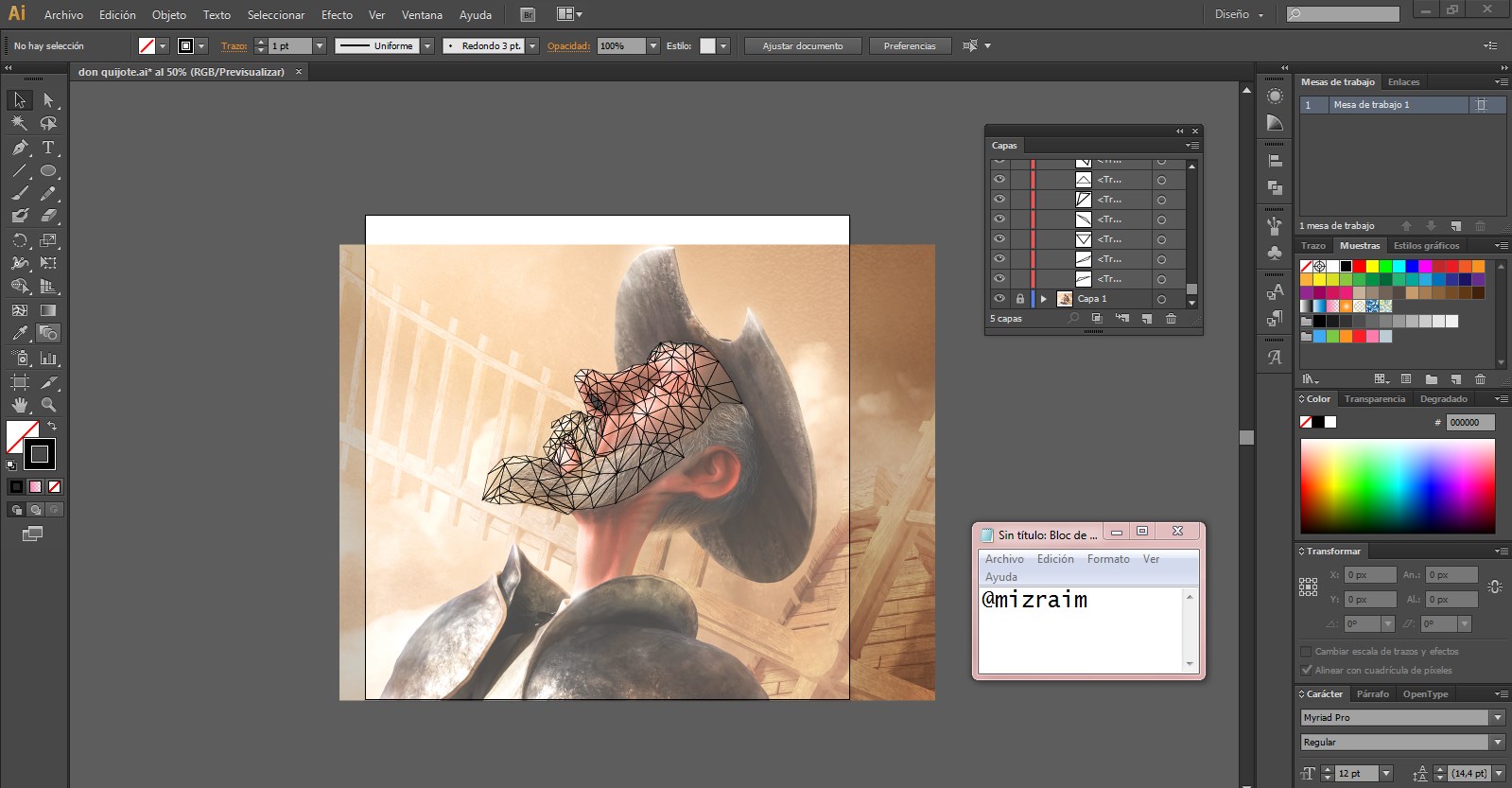Switch tools to None paint mode
The image size is (1512, 788).
[x=54, y=487]
